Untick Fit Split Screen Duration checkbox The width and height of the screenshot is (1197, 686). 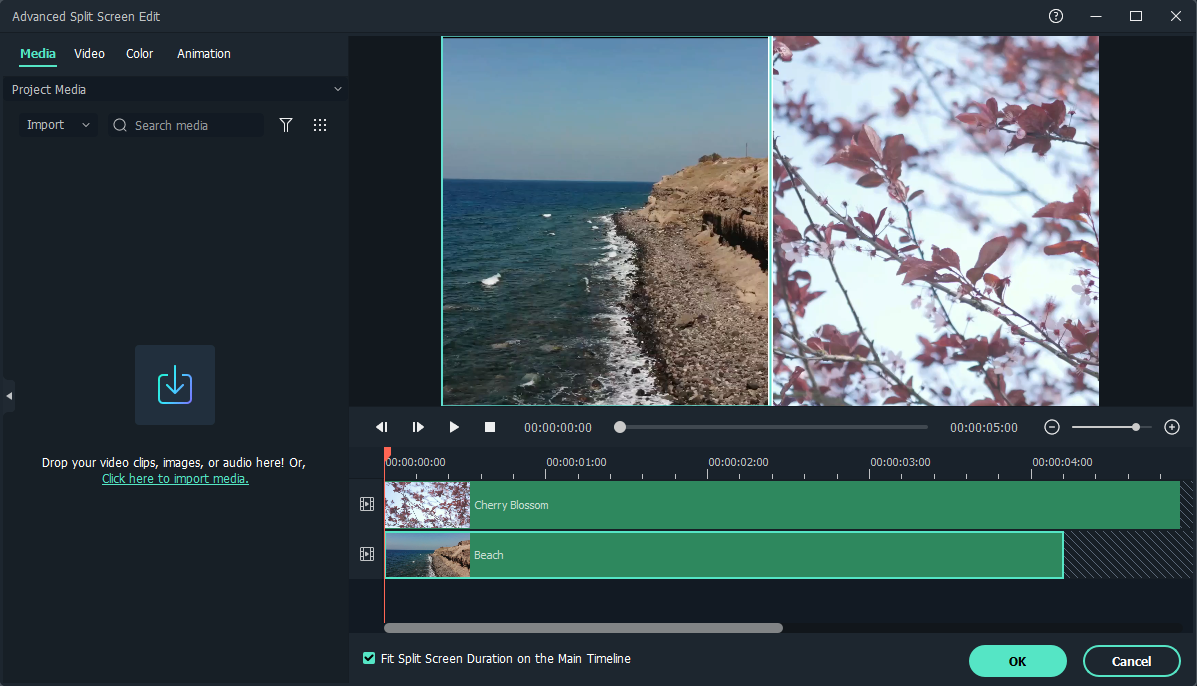point(369,659)
